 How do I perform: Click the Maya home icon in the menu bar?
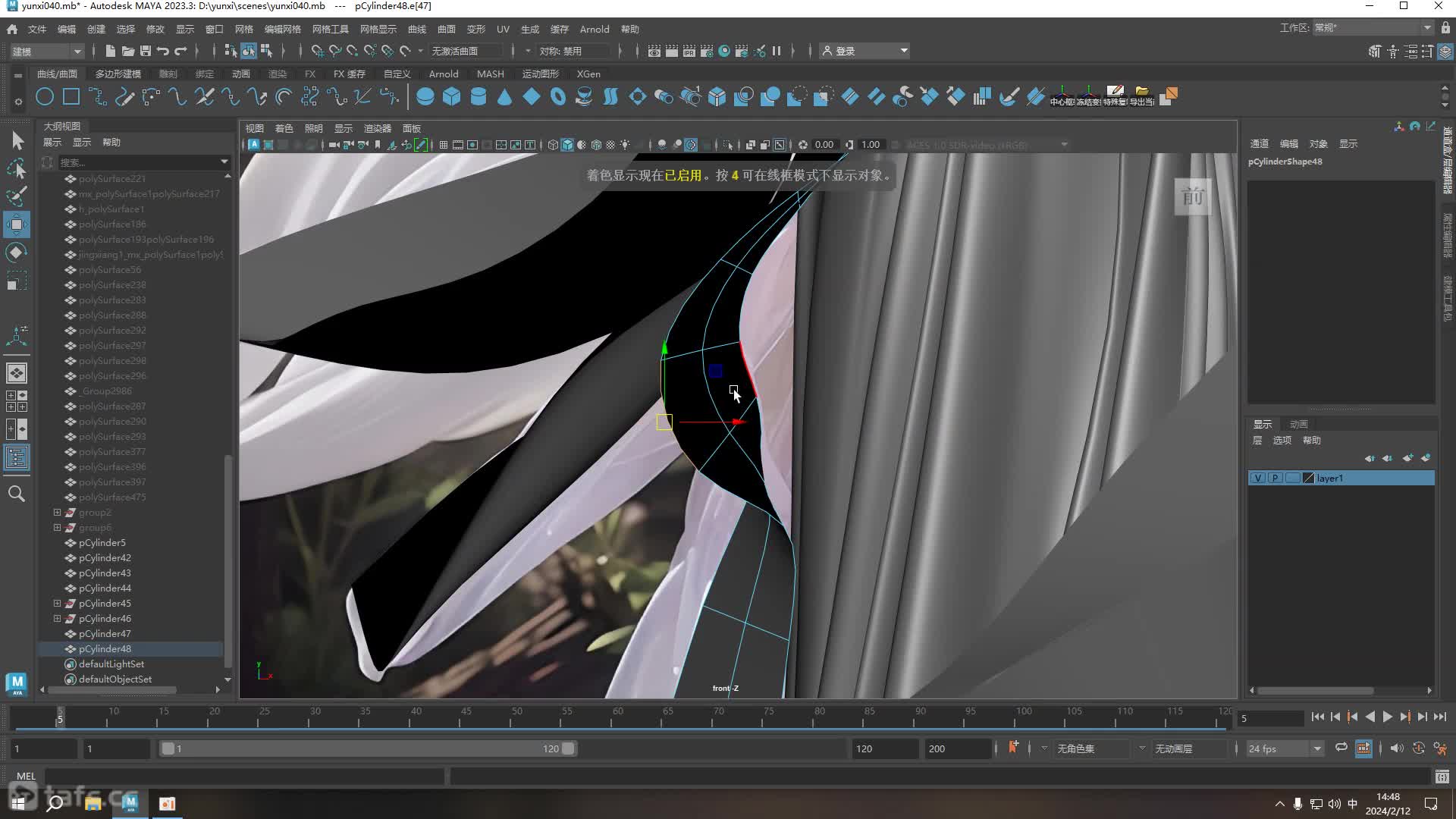[x=12, y=29]
